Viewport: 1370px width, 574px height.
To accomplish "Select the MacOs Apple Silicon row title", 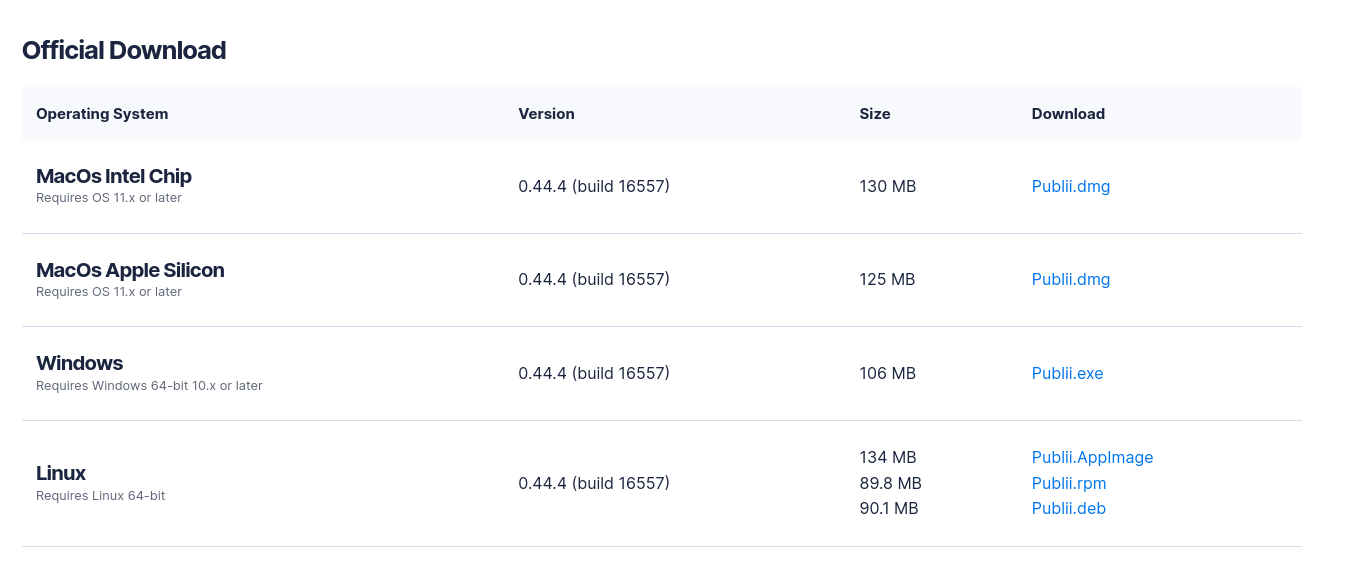I will pyautogui.click(x=130, y=270).
